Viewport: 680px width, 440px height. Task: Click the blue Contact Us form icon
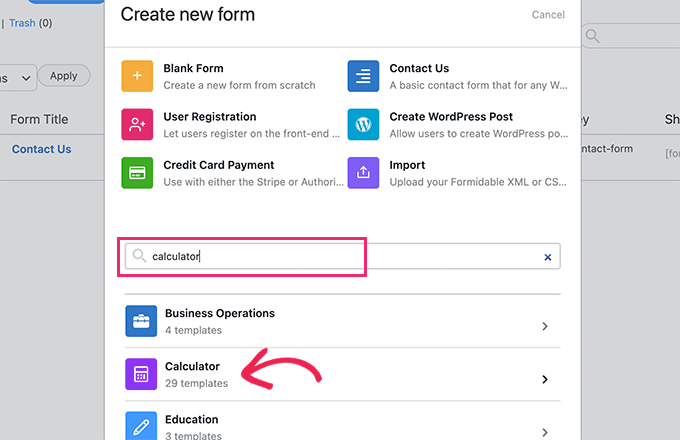364,77
